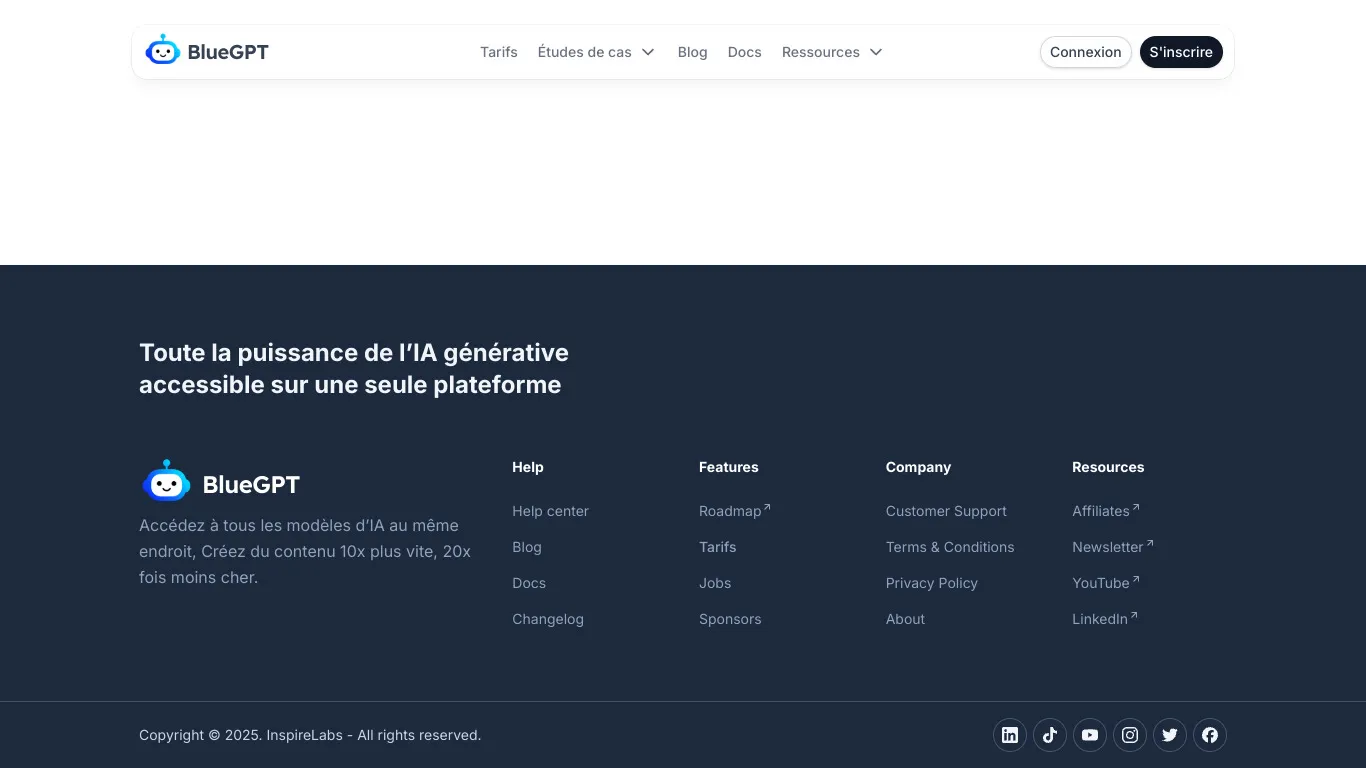The image size is (1366, 768).
Task: Read the Terms & Conditions link
Action: point(950,547)
